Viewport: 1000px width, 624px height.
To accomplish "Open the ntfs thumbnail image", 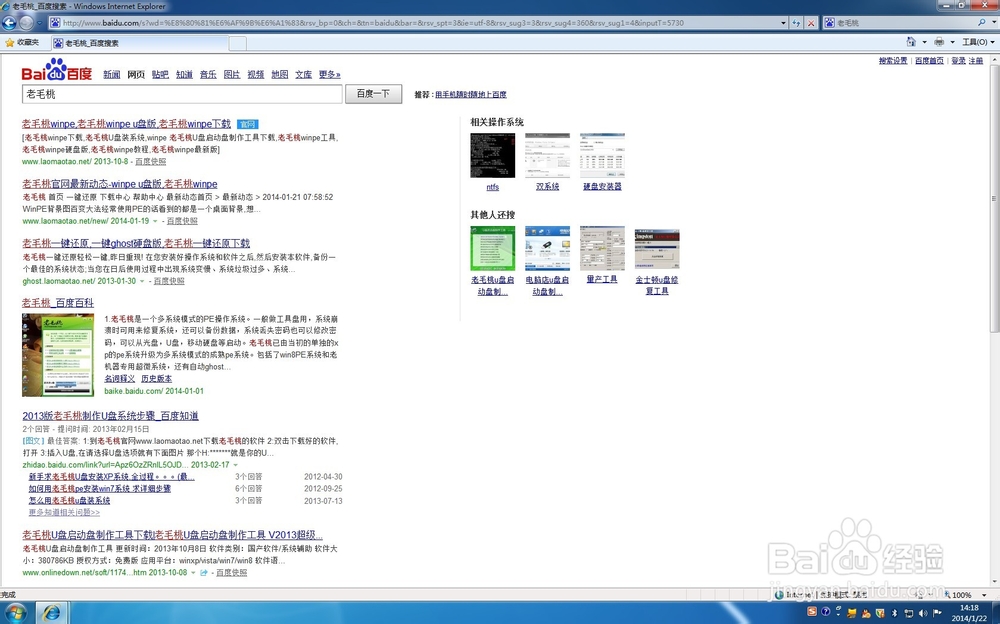I will click(492, 156).
